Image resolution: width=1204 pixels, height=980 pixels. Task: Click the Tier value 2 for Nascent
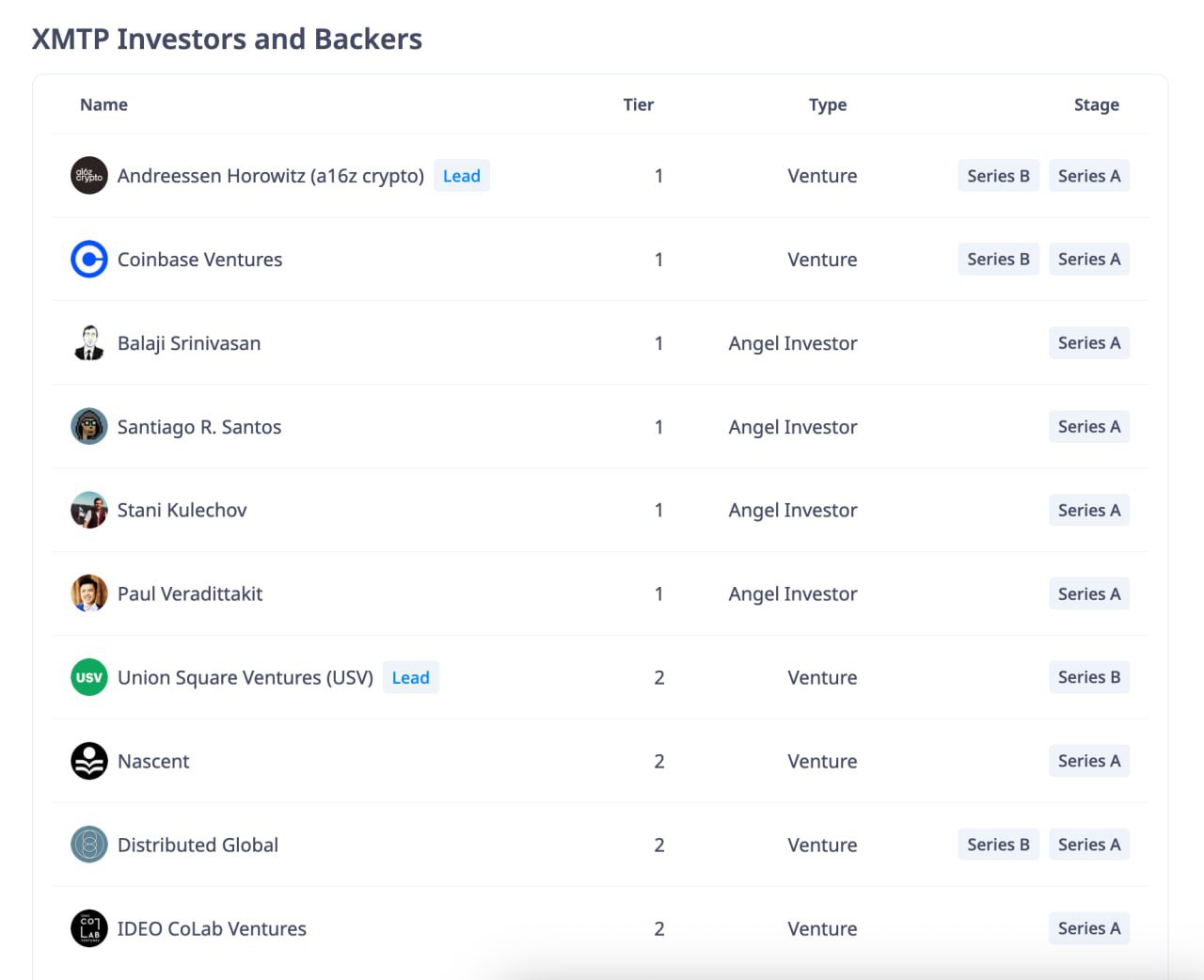click(x=659, y=761)
